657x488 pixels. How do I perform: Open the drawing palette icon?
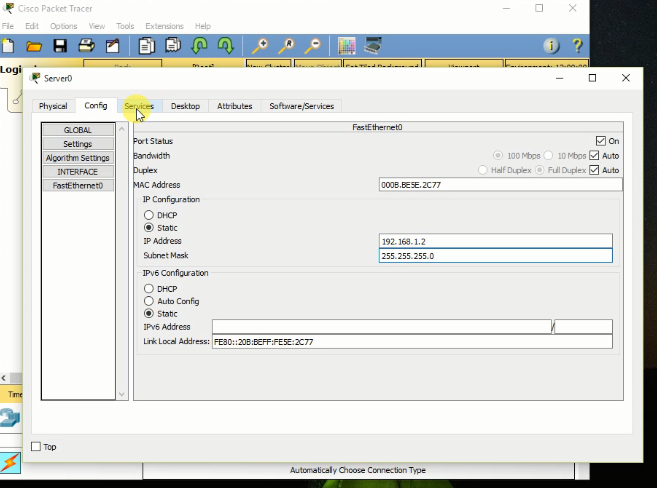coord(347,46)
